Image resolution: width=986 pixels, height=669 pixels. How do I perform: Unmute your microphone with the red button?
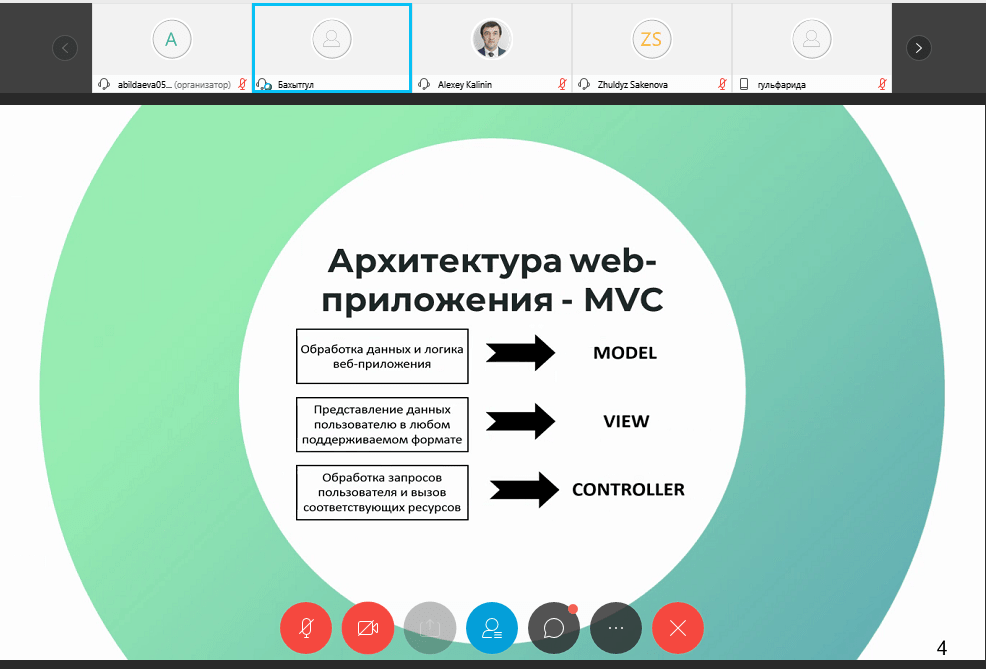(306, 628)
